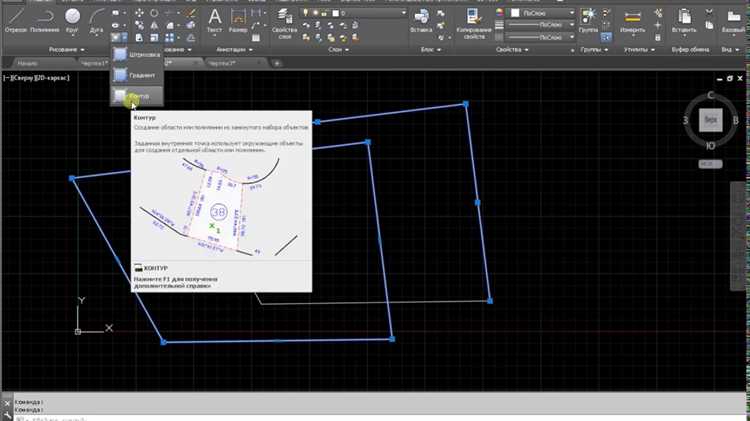Click the white color swatch in Свойства panel
This screenshot has height=421, width=750.
(515, 13)
